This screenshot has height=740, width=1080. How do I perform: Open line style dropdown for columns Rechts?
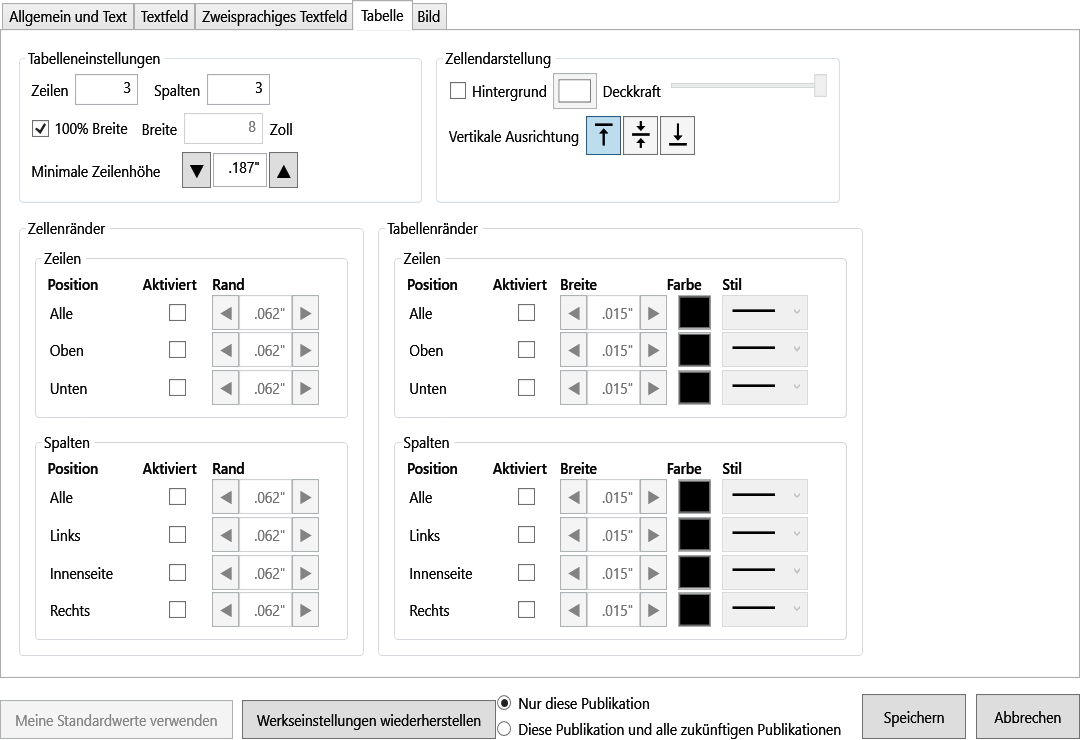(765, 610)
